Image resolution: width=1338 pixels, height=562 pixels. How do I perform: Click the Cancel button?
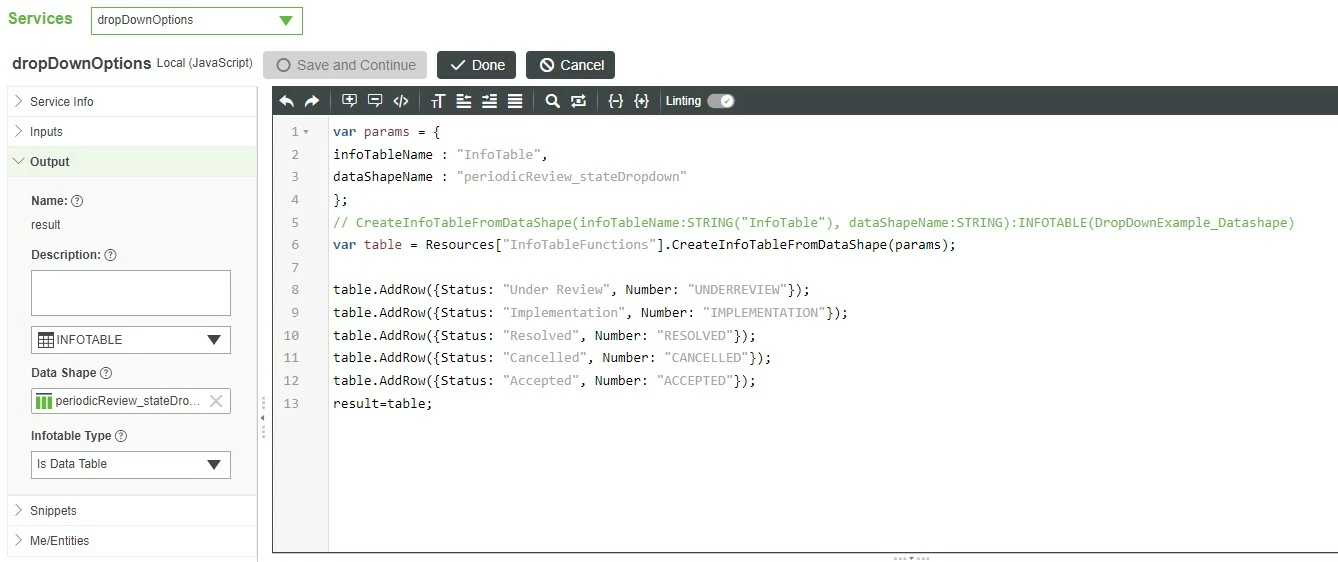coord(571,65)
